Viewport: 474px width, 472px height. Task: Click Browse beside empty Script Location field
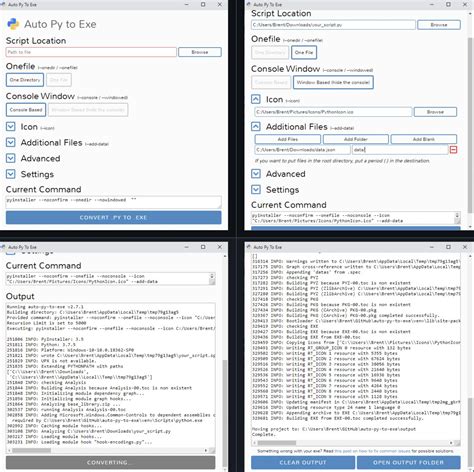point(200,52)
